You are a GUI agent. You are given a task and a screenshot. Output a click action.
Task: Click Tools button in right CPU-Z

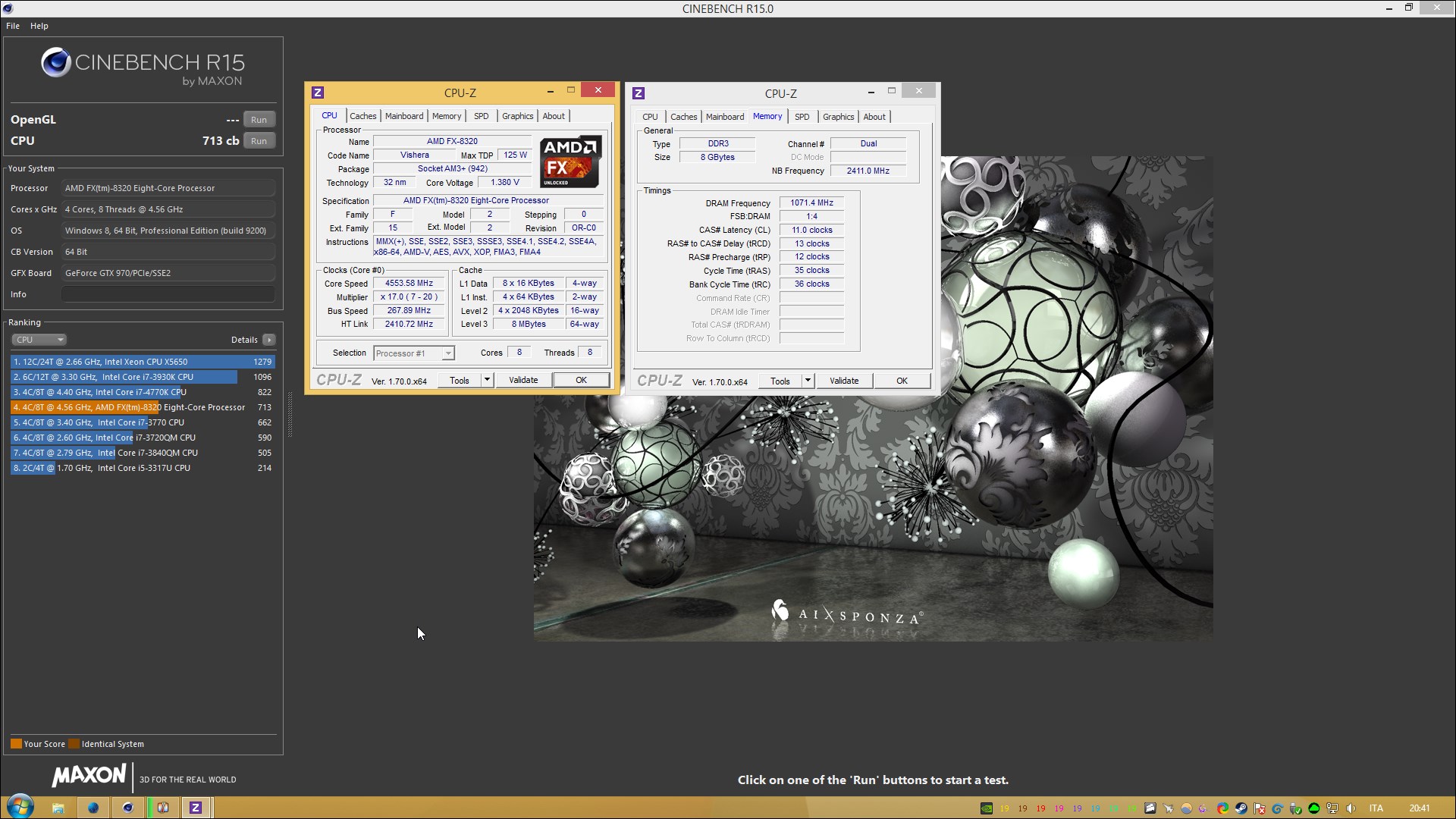click(780, 381)
